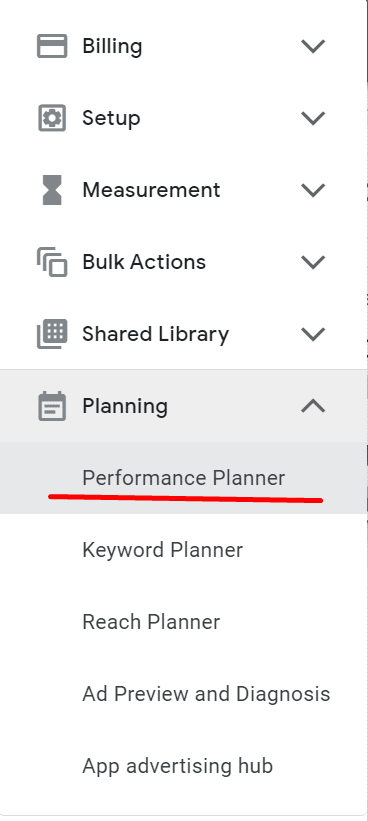
Task: Open Performance Planner
Action: [183, 478]
